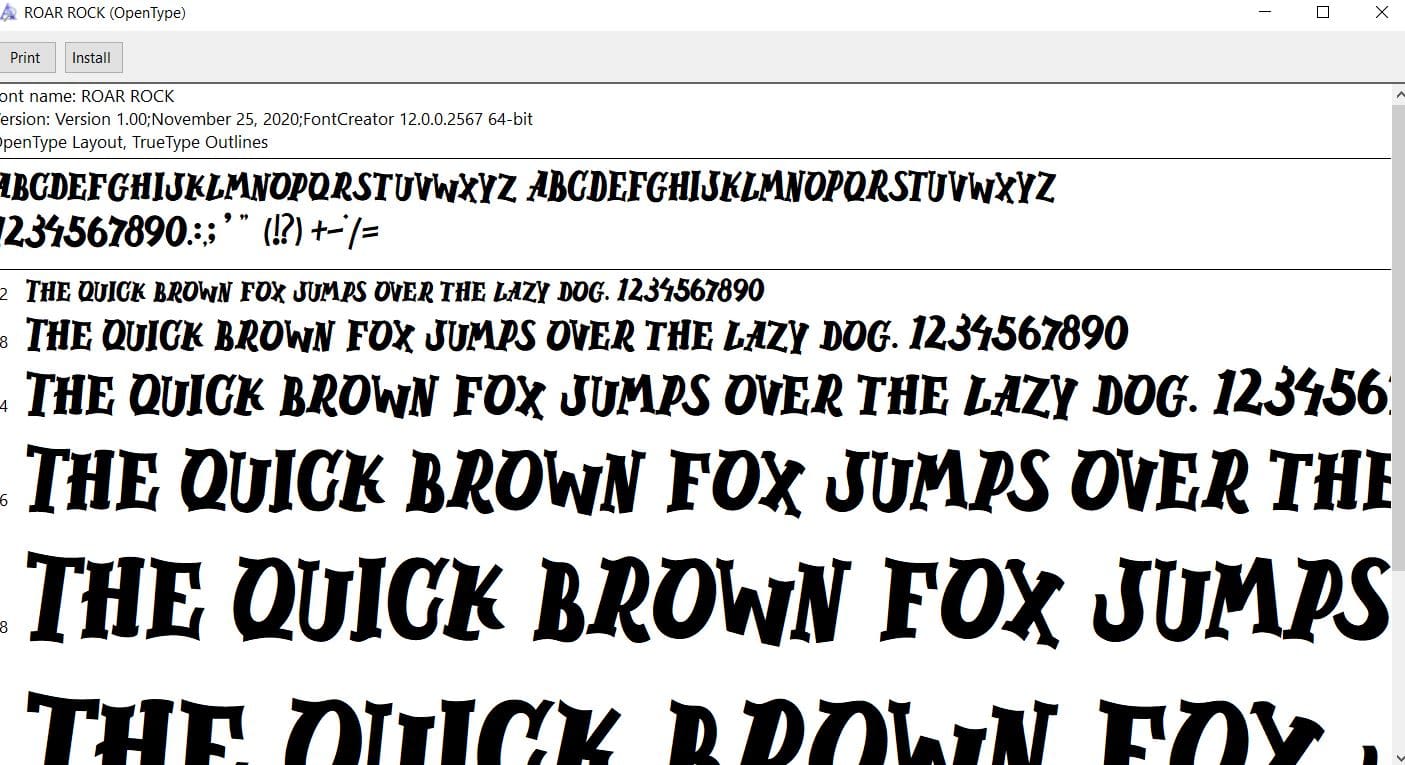Image resolution: width=1405 pixels, height=765 pixels.
Task: Select the 'Font name: ROAR ROCK' line
Action: click(86, 96)
